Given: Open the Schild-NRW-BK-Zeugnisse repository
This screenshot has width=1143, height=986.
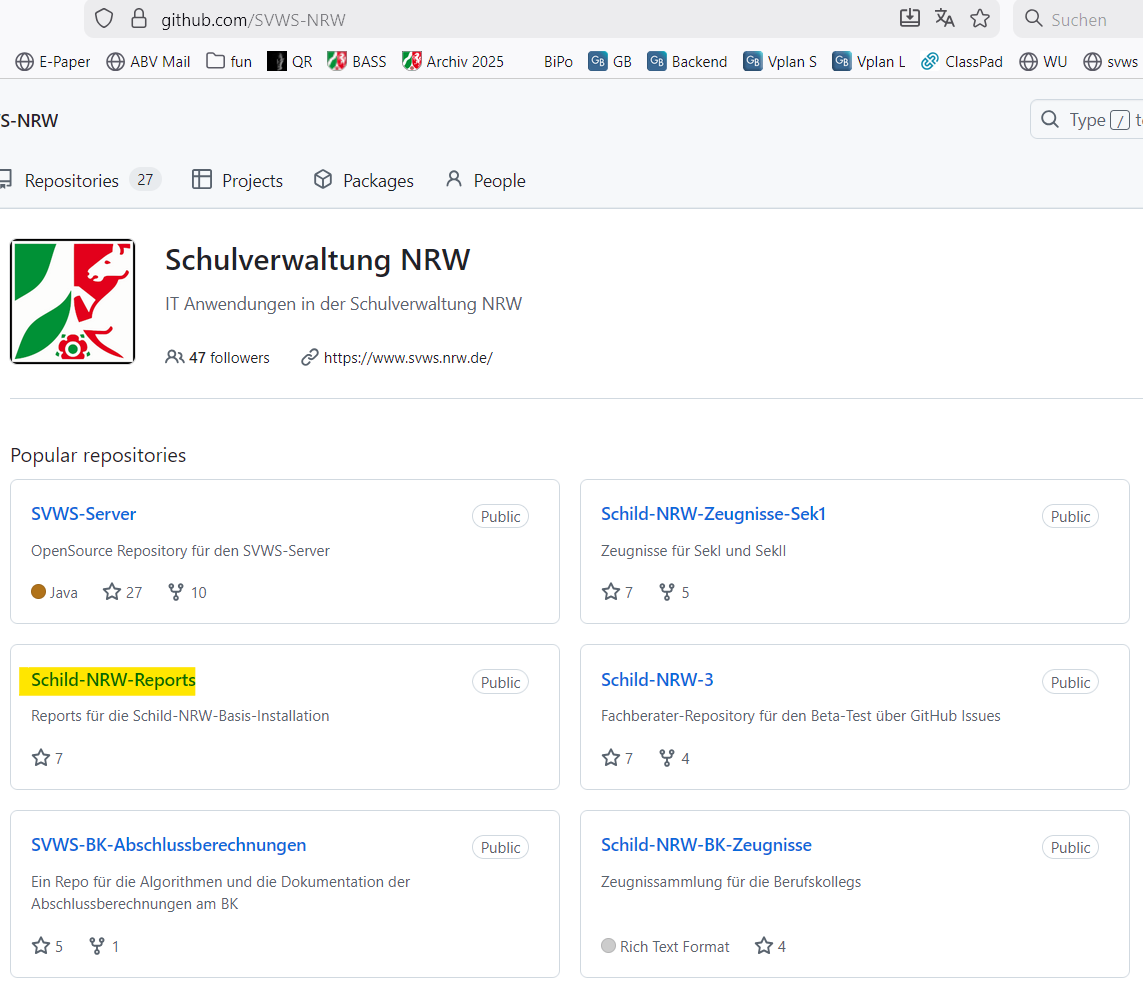Looking at the screenshot, I should pos(706,845).
